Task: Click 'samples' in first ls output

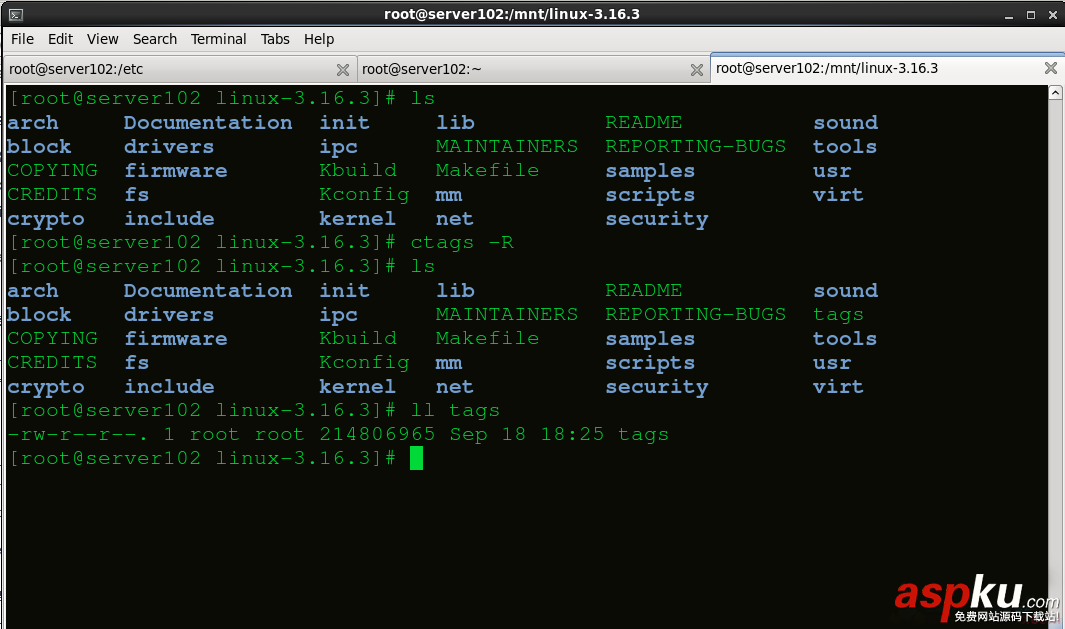Action: click(650, 171)
